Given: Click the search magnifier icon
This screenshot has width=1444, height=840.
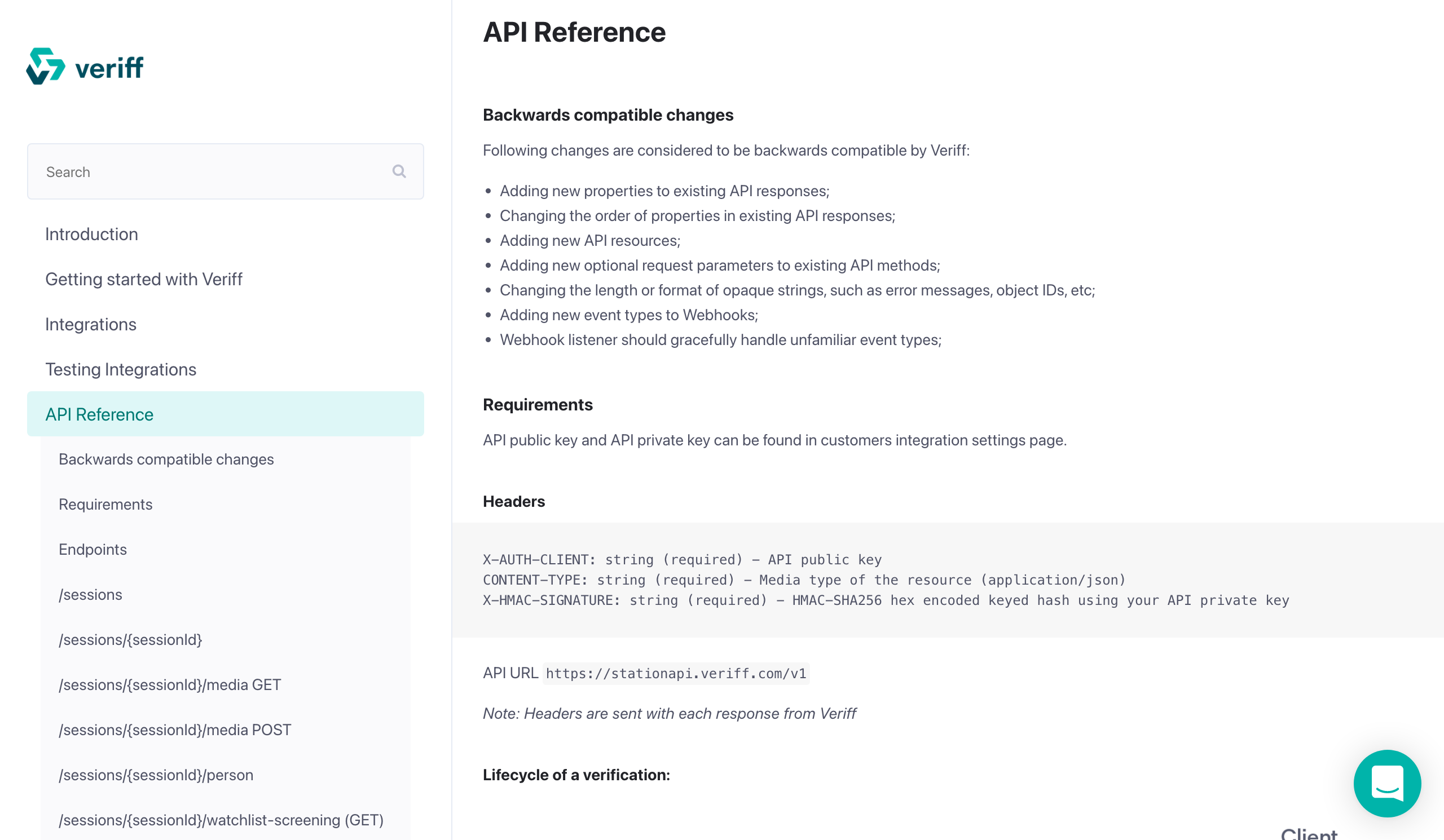Looking at the screenshot, I should pos(399,171).
